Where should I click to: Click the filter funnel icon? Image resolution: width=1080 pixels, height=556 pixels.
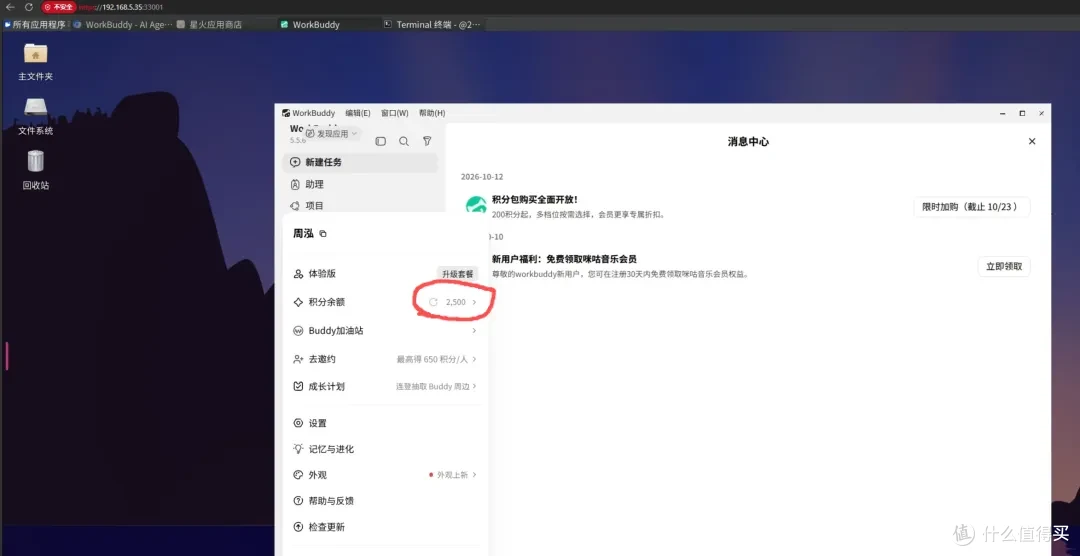click(427, 141)
